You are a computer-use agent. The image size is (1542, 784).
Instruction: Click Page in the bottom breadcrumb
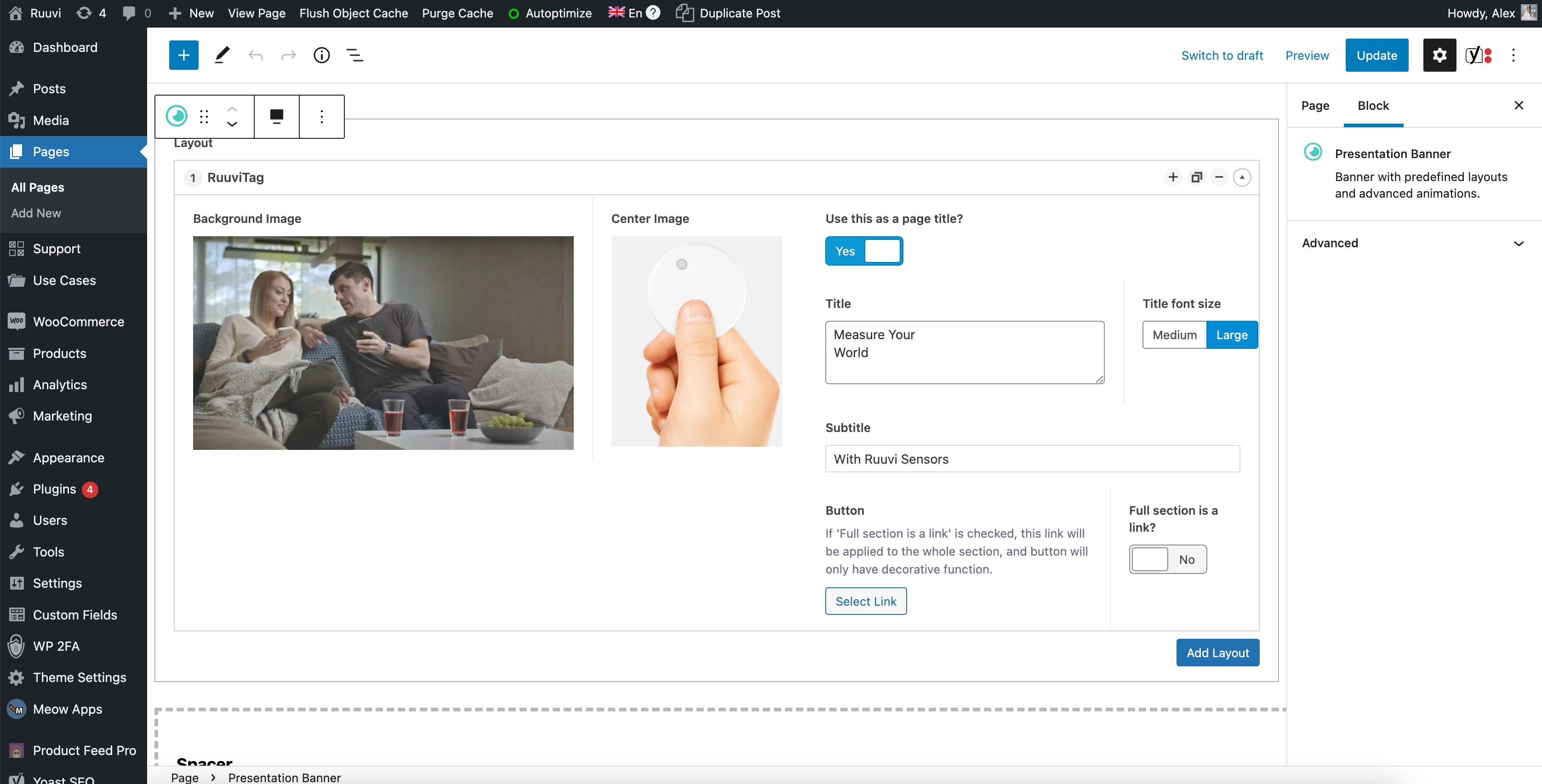click(184, 777)
